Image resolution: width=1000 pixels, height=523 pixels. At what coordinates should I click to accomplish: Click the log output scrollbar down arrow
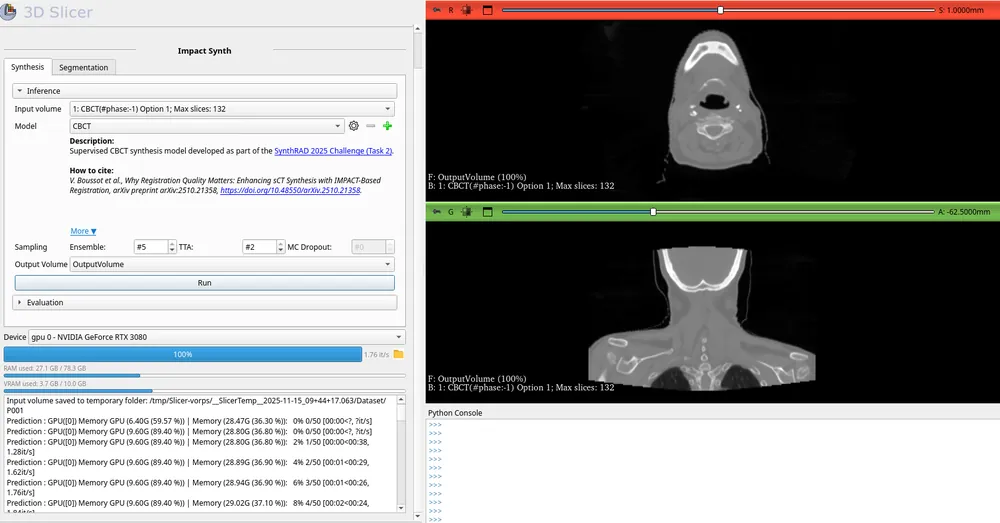pos(401,508)
